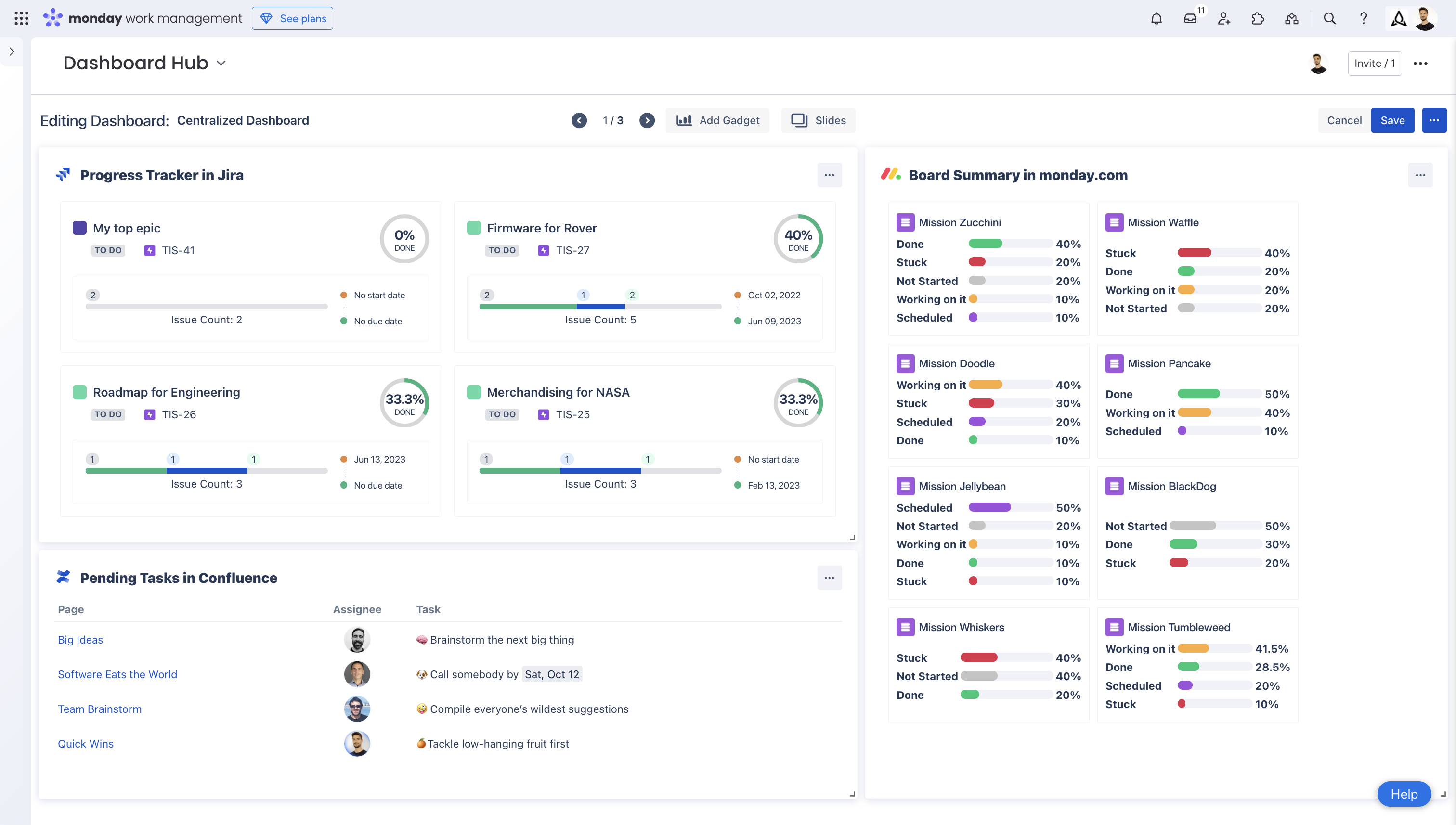Click the Confluence logo icon
The image size is (1456, 825).
(x=63, y=578)
